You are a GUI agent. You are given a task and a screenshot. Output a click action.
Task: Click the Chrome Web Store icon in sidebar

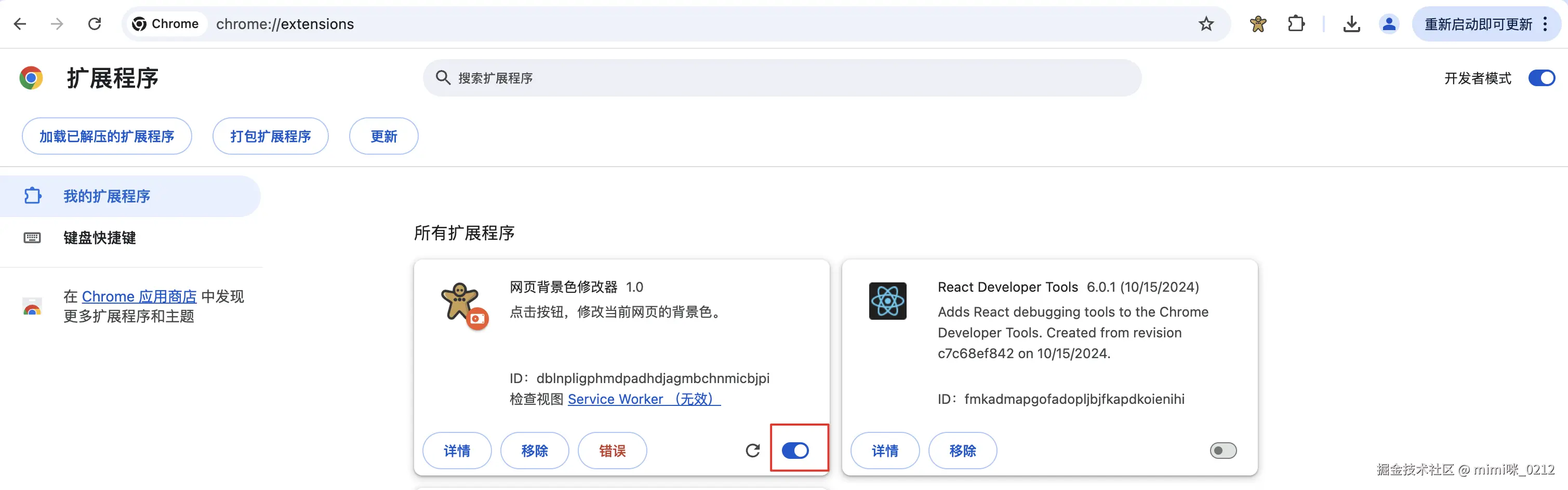point(32,306)
